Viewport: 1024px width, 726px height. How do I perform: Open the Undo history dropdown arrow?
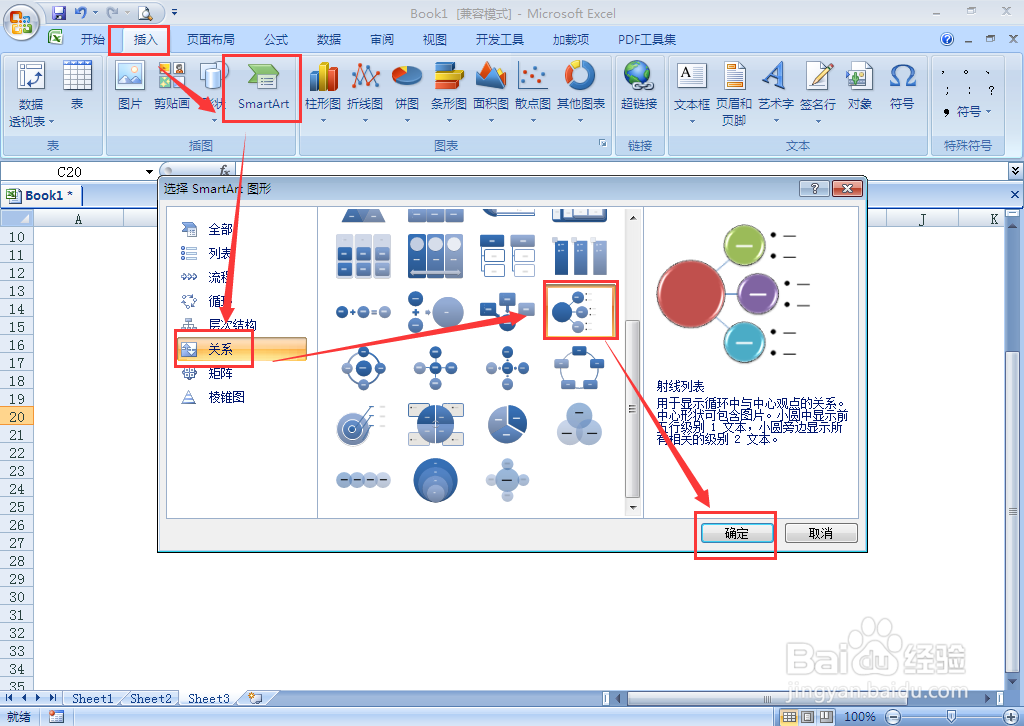tap(95, 12)
